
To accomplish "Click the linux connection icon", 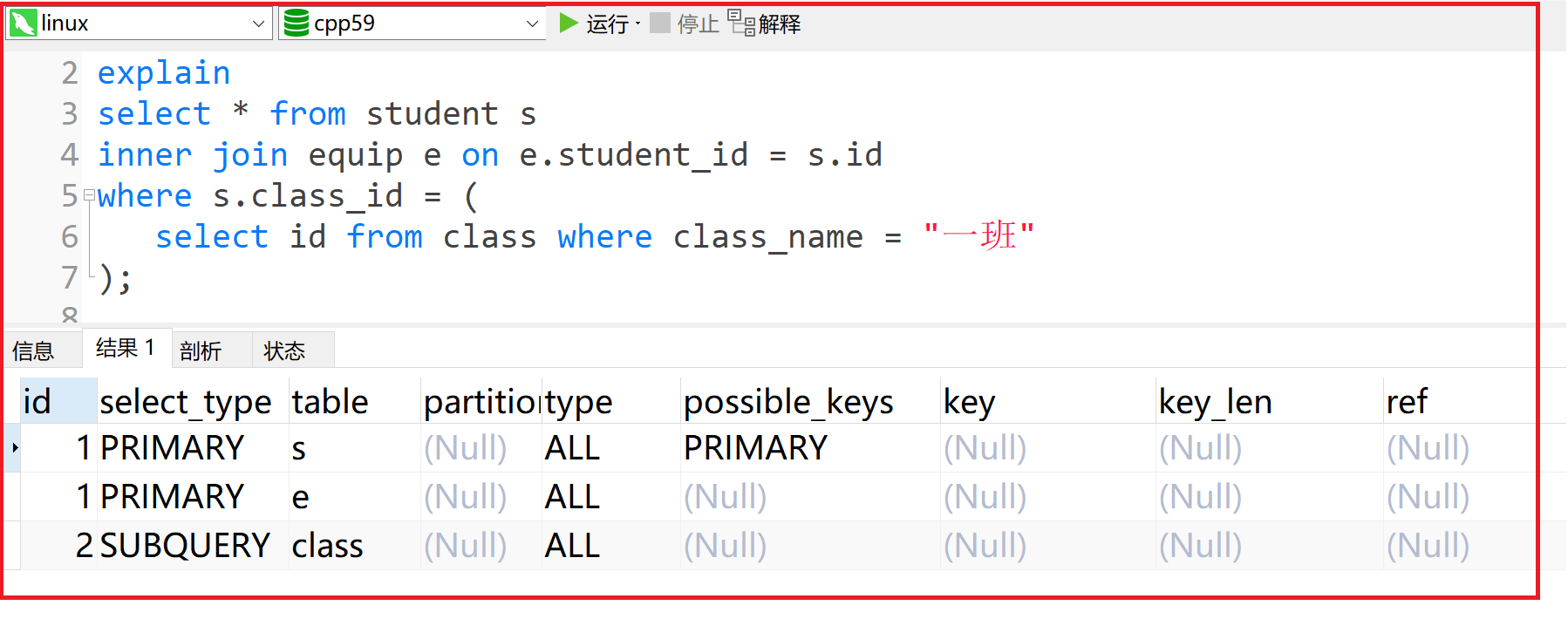I will coord(24,24).
